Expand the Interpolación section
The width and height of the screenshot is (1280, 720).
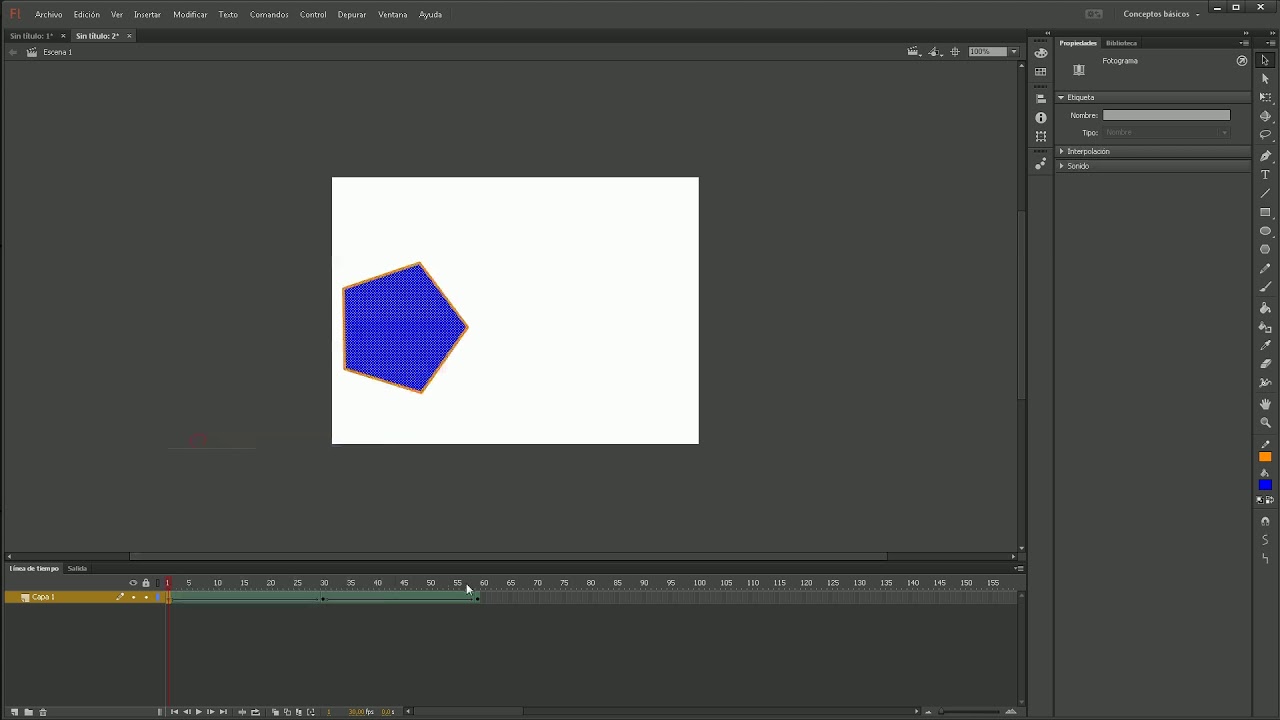tap(1061, 152)
